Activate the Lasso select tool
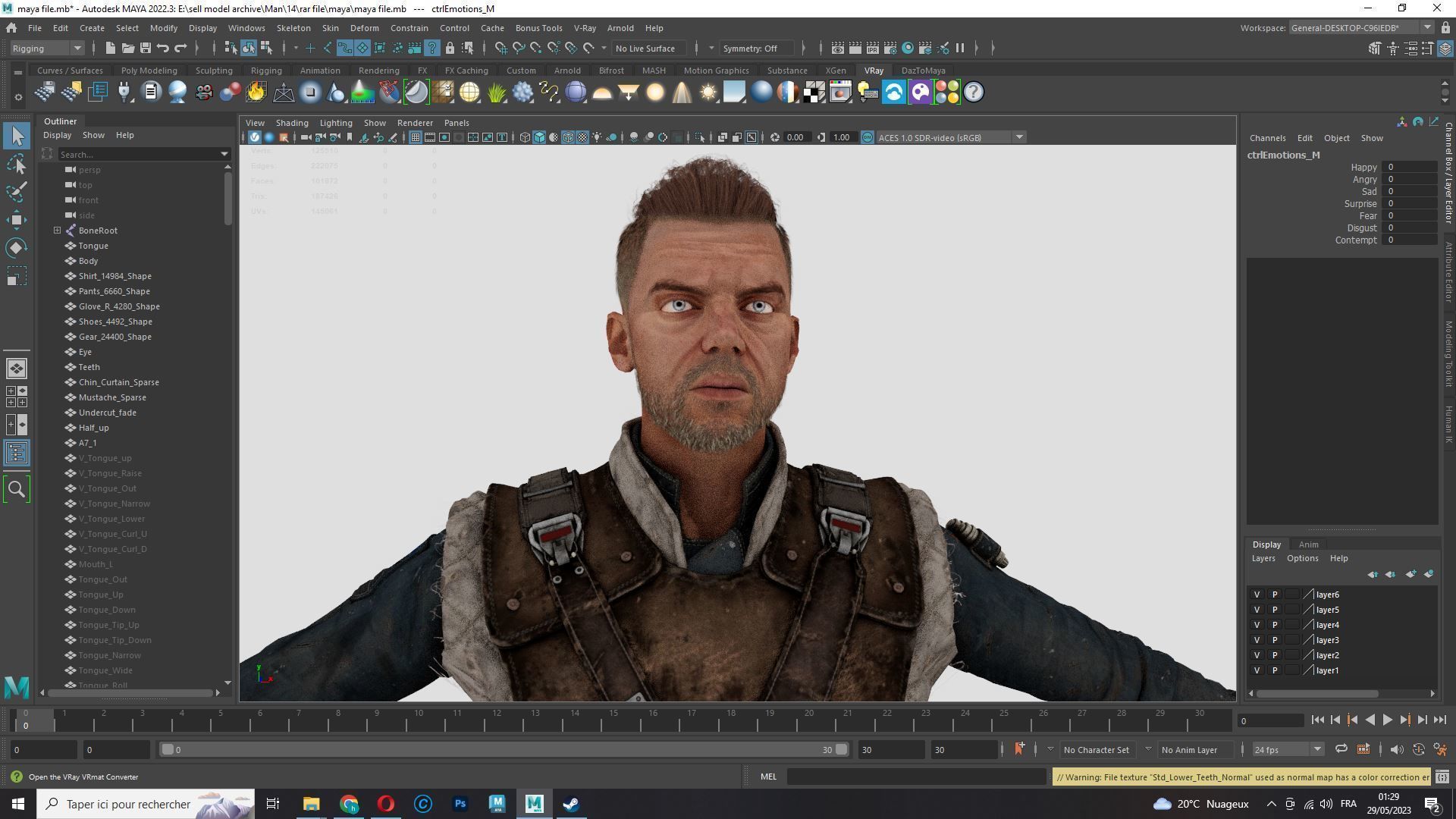This screenshot has height=819, width=1456. [x=17, y=164]
